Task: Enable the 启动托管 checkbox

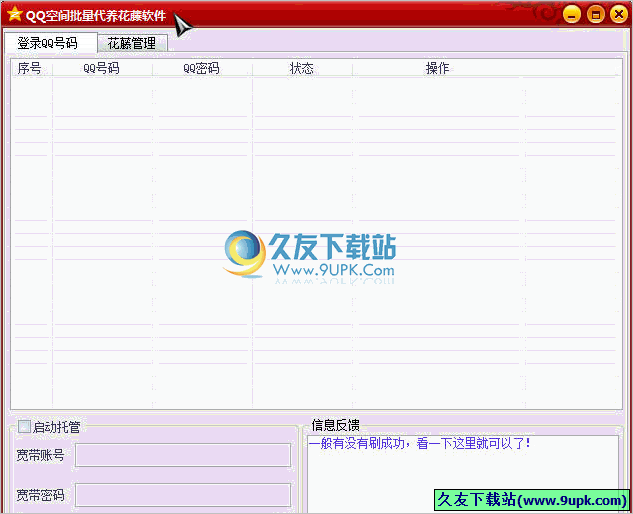Action: coord(24,426)
